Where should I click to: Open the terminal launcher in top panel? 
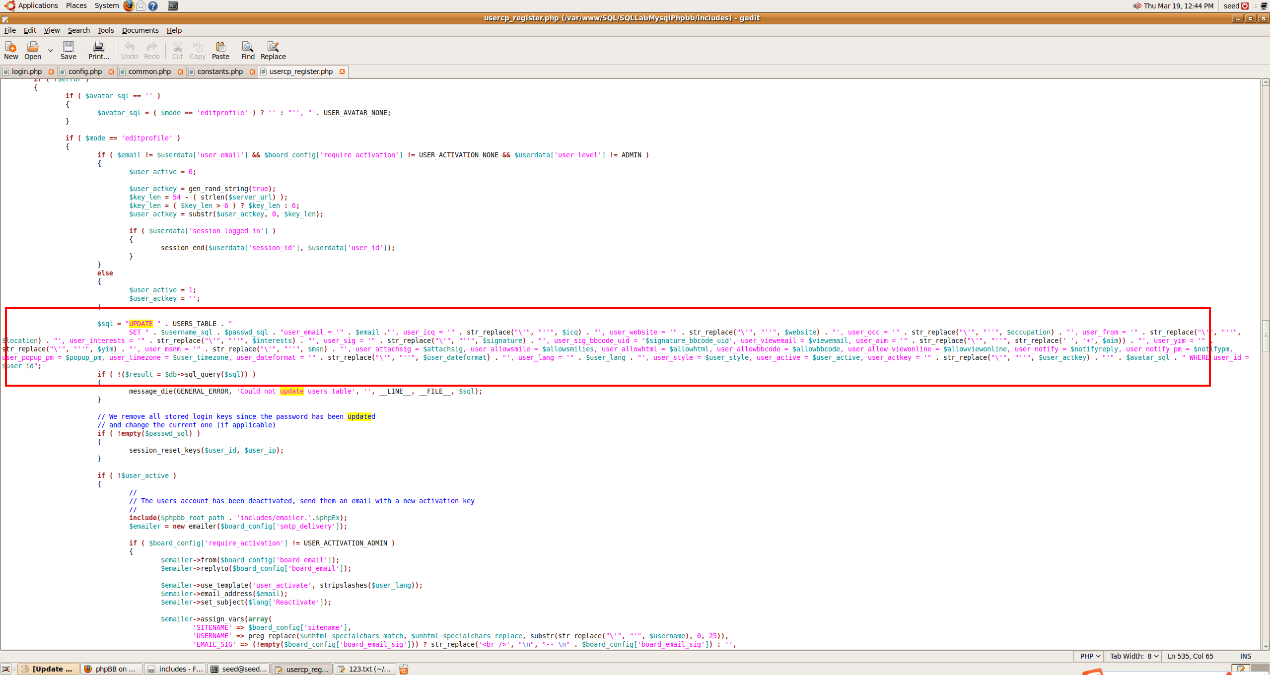point(174,6)
